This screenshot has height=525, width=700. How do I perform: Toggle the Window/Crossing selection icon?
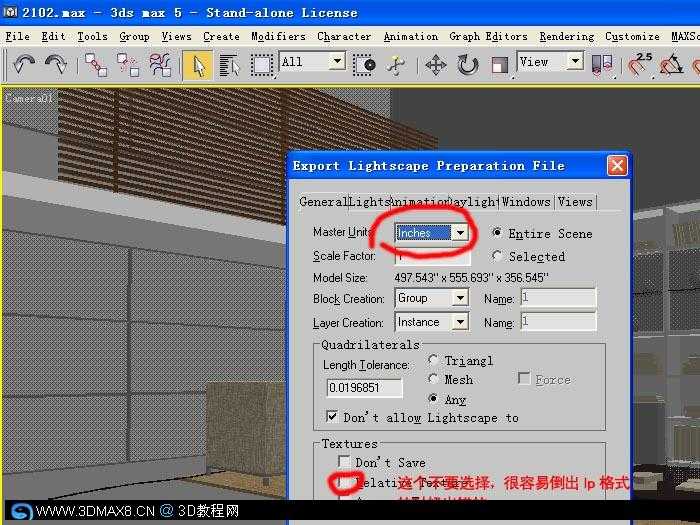click(x=364, y=65)
